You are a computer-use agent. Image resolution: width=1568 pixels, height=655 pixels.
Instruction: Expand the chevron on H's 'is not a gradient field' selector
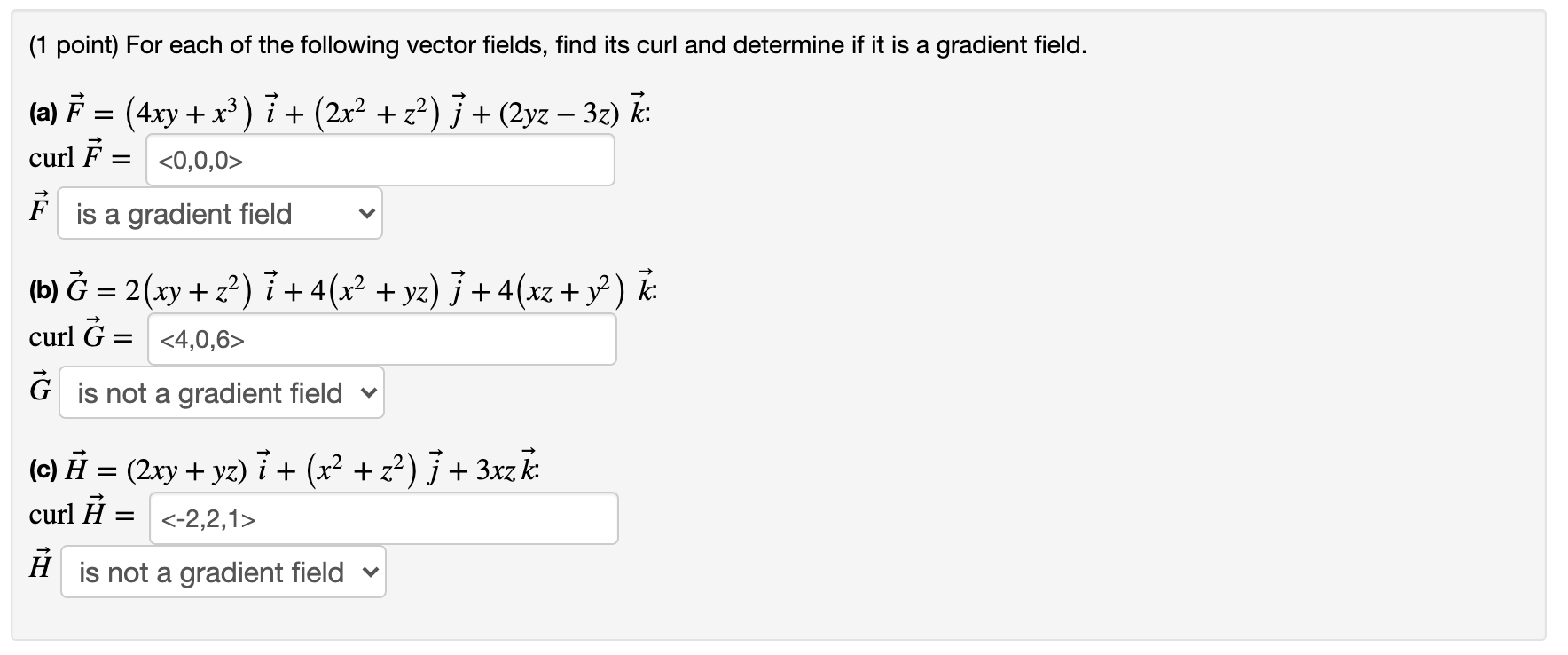click(369, 572)
